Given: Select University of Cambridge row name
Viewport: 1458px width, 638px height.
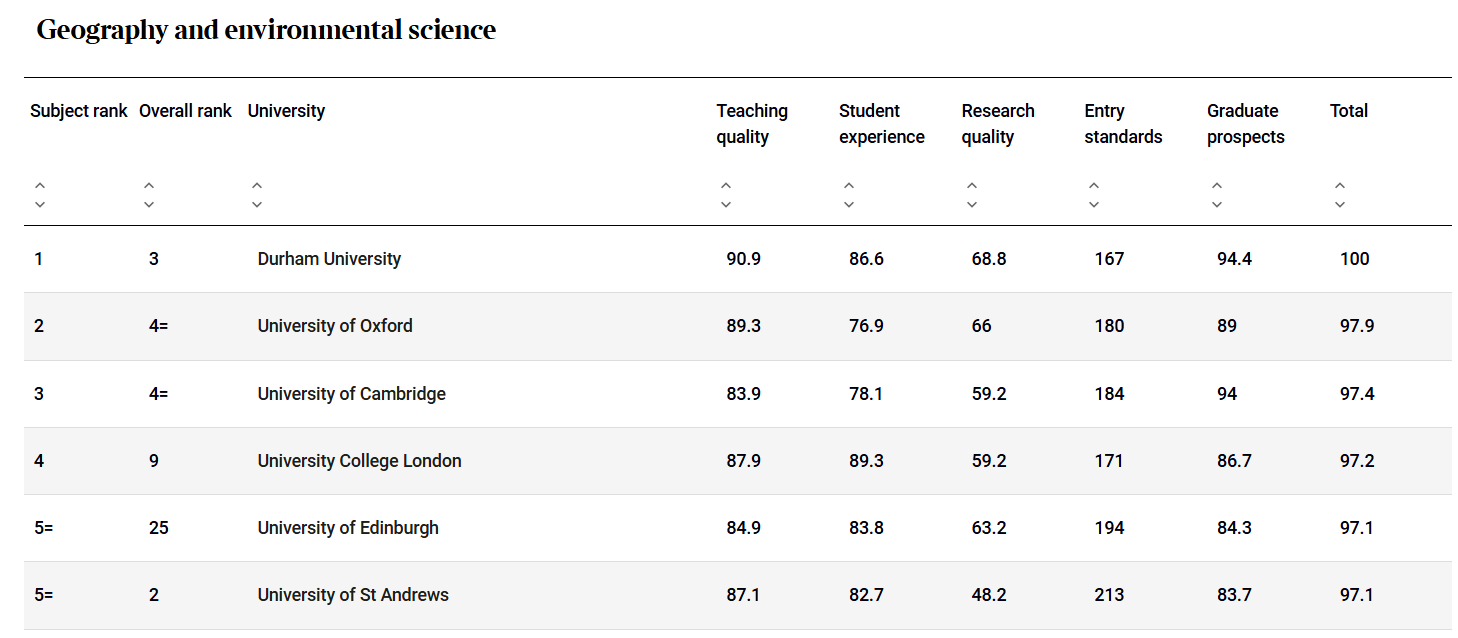Looking at the screenshot, I should (x=351, y=394).
